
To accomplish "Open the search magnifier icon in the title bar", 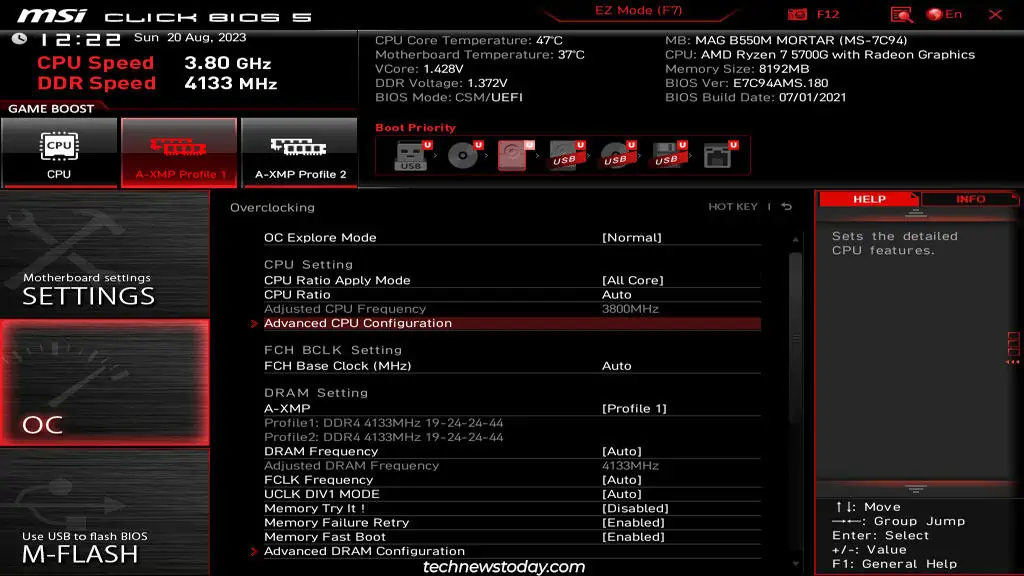I will click(900, 14).
